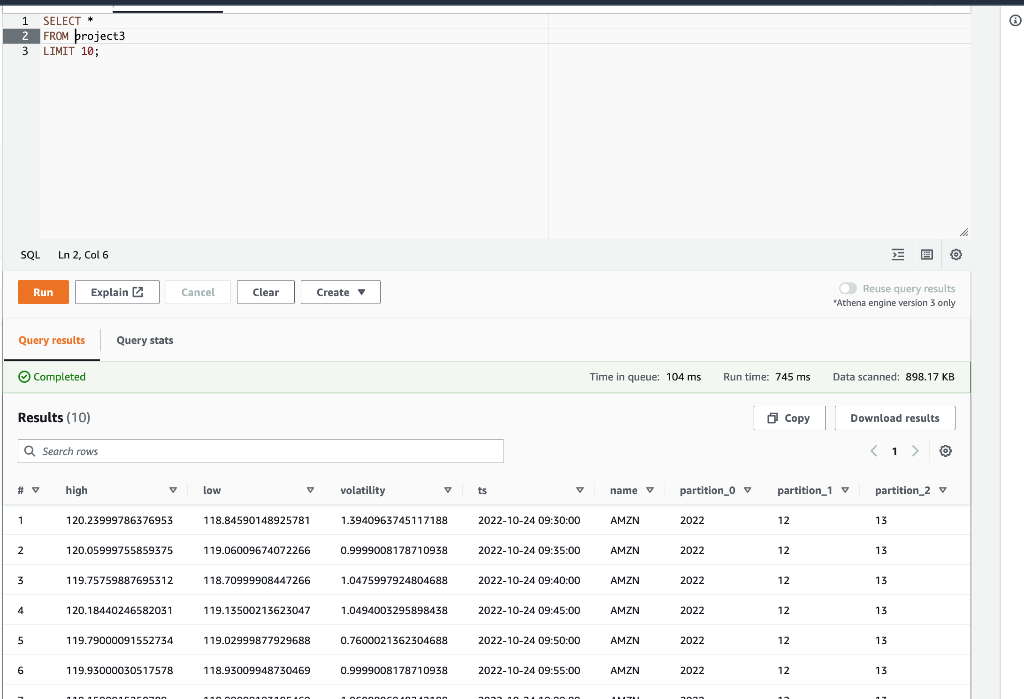Screen dimensions: 1024x699
Task: Click inside the Search rows field
Action: [200, 451]
